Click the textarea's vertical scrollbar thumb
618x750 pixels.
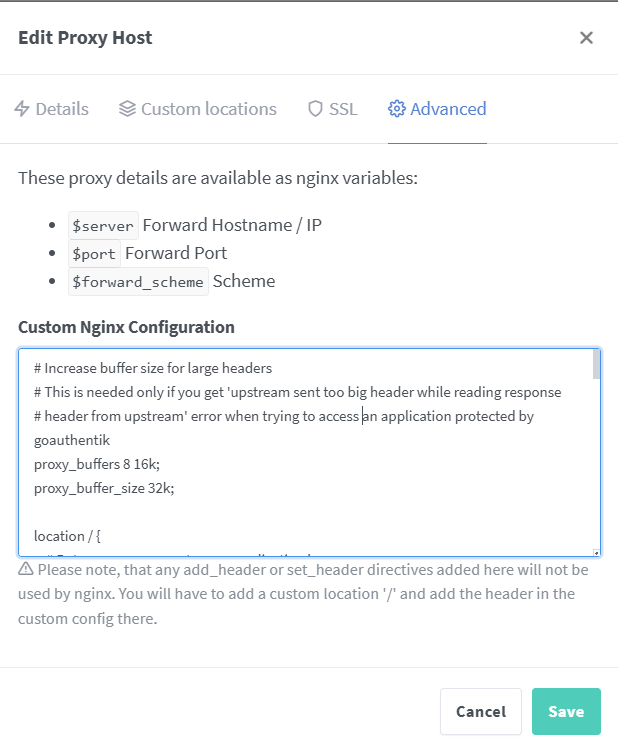tap(596, 365)
